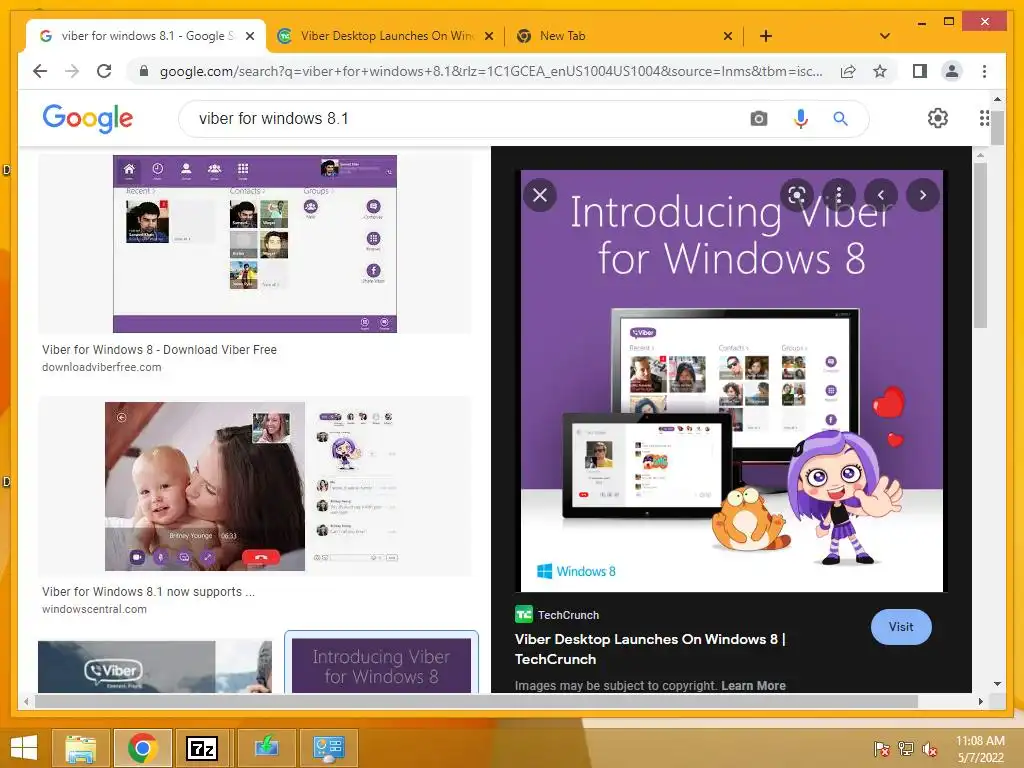Screen dimensions: 1024x768
Task: Select the Introducing Viber for Windows 8 thumbnail
Action: tap(381, 665)
